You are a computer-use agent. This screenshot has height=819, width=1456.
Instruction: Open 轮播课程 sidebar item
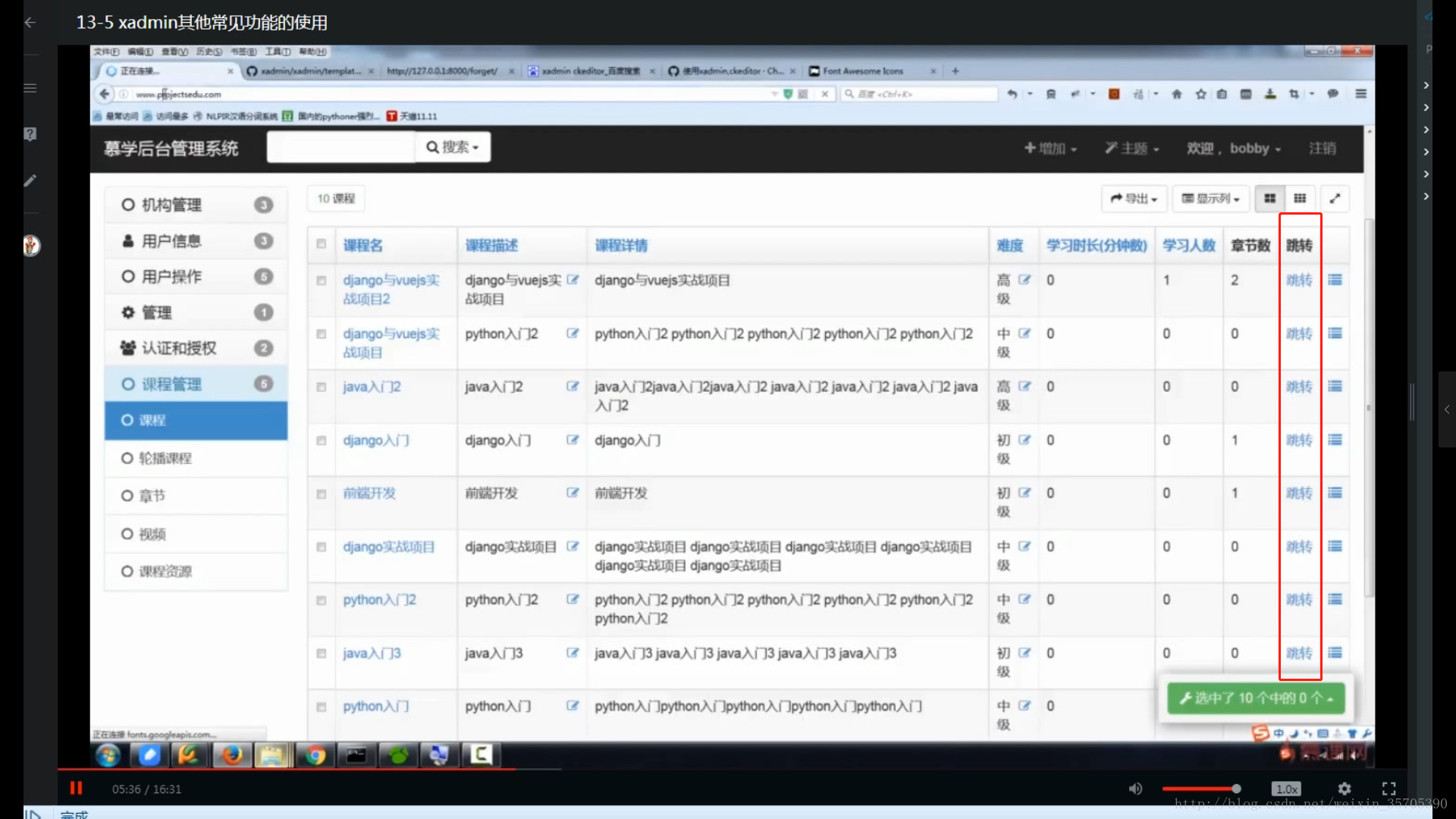(x=196, y=458)
